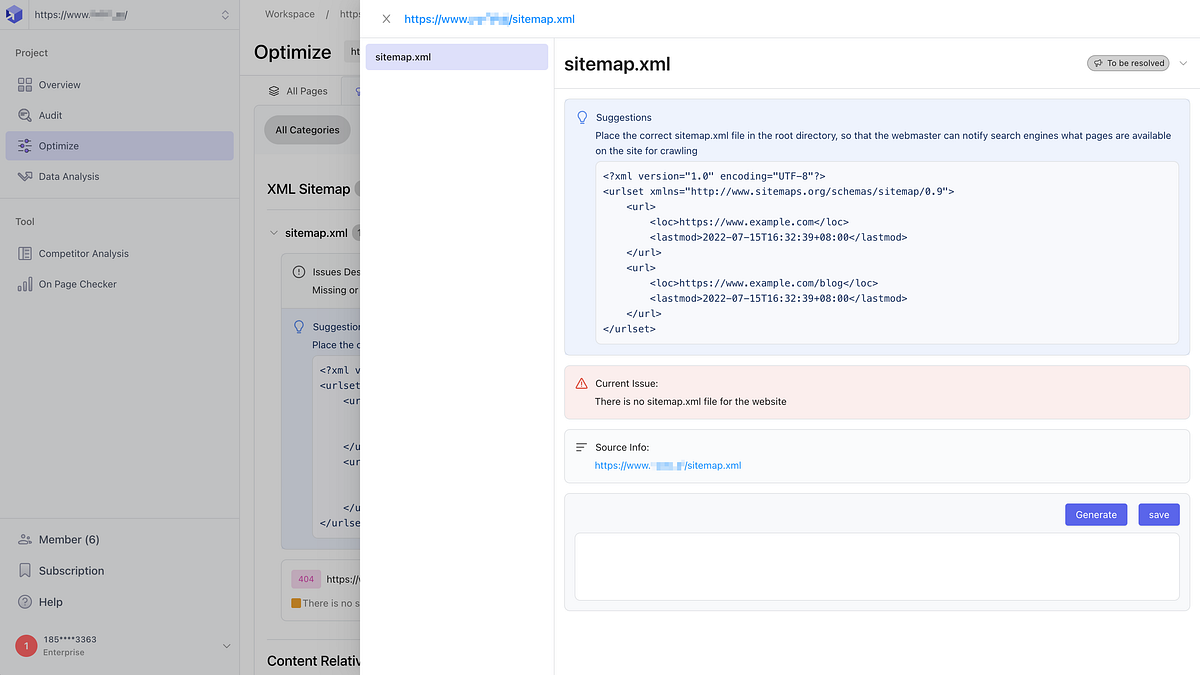1200x675 pixels.
Task: Expand the account menu chevron for 185****3363
Action: click(x=226, y=646)
